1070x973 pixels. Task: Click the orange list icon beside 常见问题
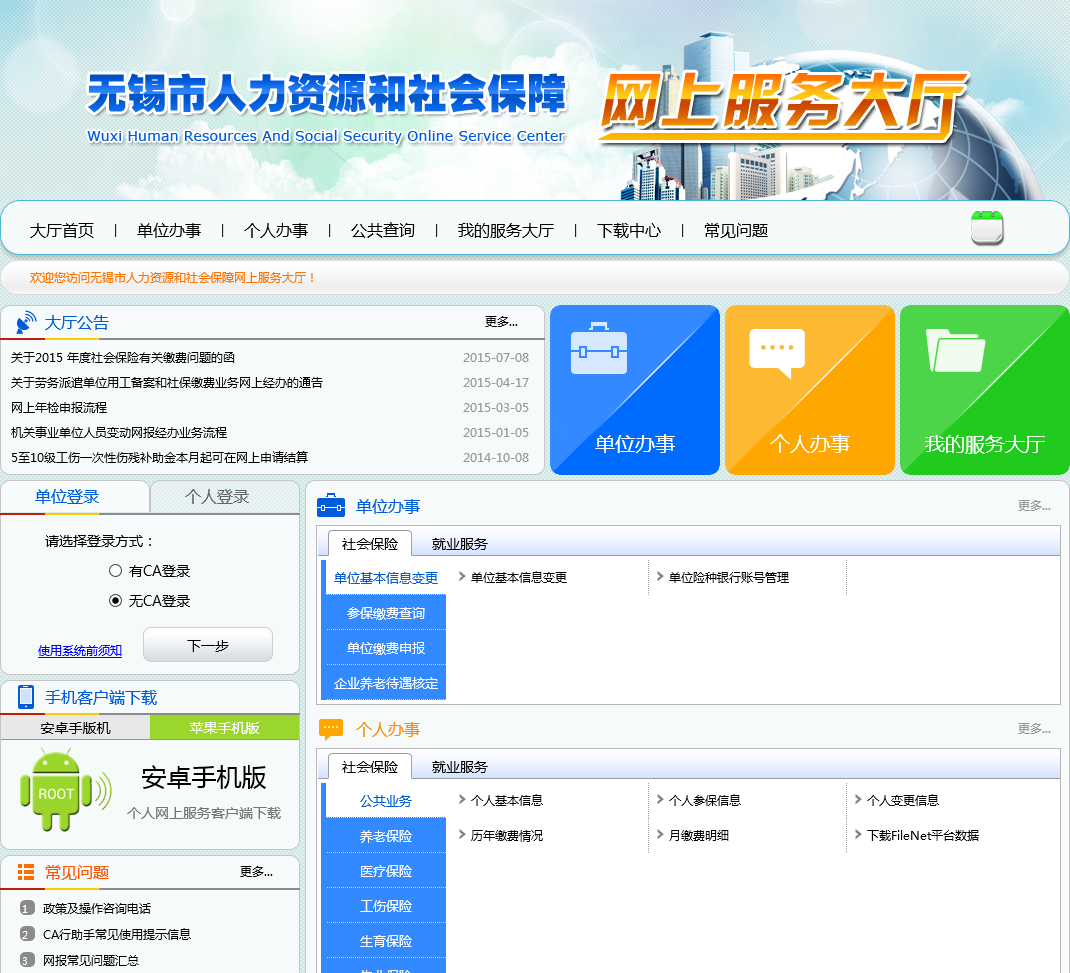26,872
